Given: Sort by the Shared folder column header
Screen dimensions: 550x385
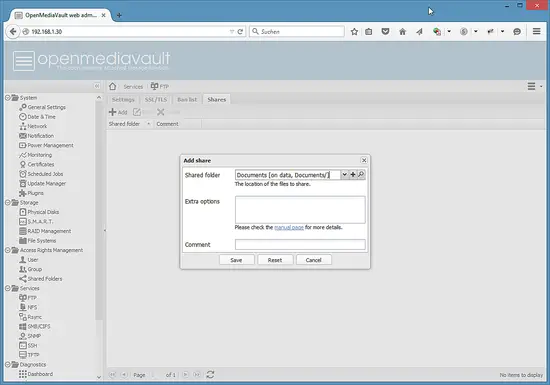Looking at the screenshot, I should [130, 124].
